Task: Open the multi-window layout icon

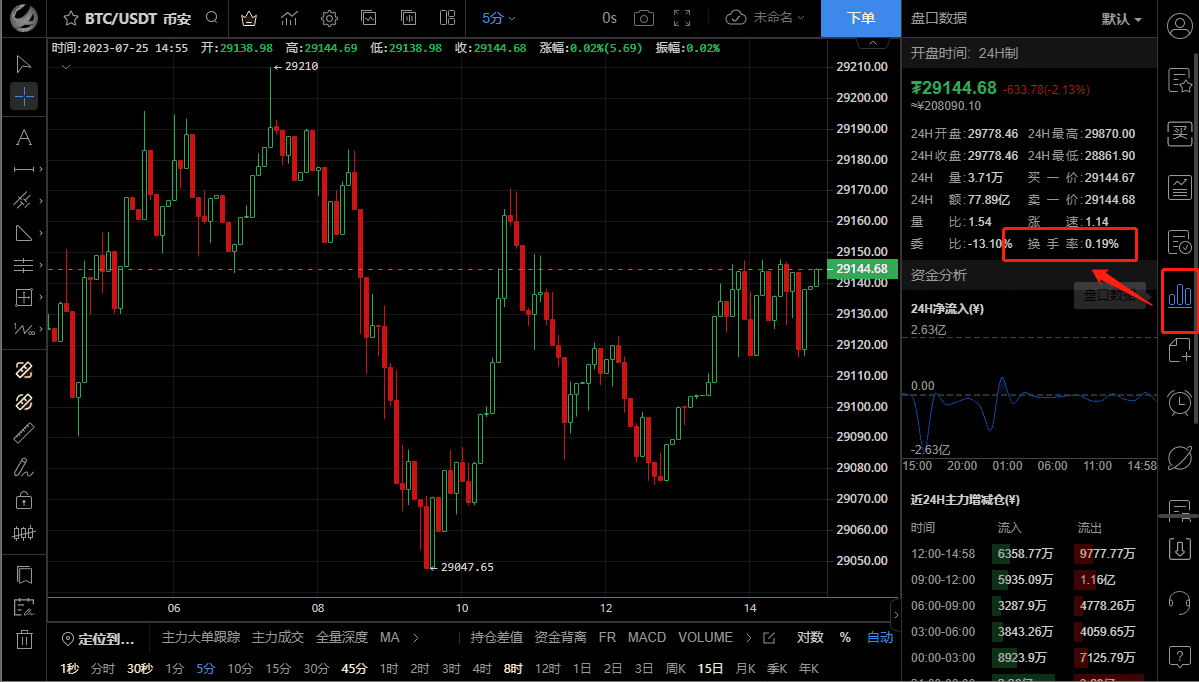Action: pos(448,18)
